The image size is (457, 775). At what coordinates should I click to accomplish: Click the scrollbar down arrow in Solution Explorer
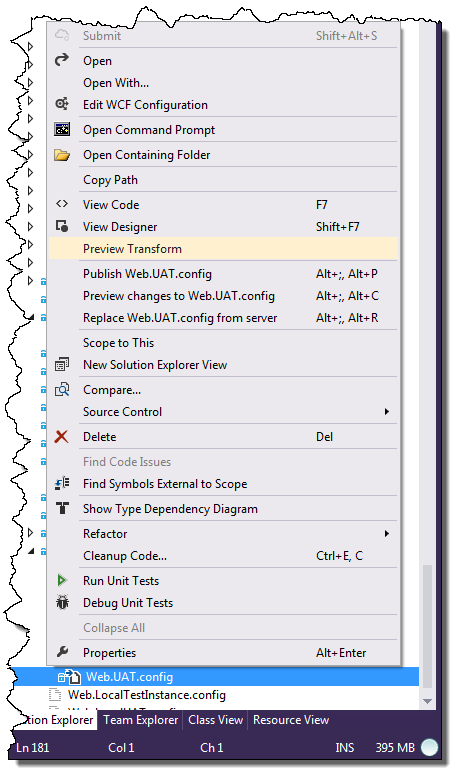coord(427,701)
